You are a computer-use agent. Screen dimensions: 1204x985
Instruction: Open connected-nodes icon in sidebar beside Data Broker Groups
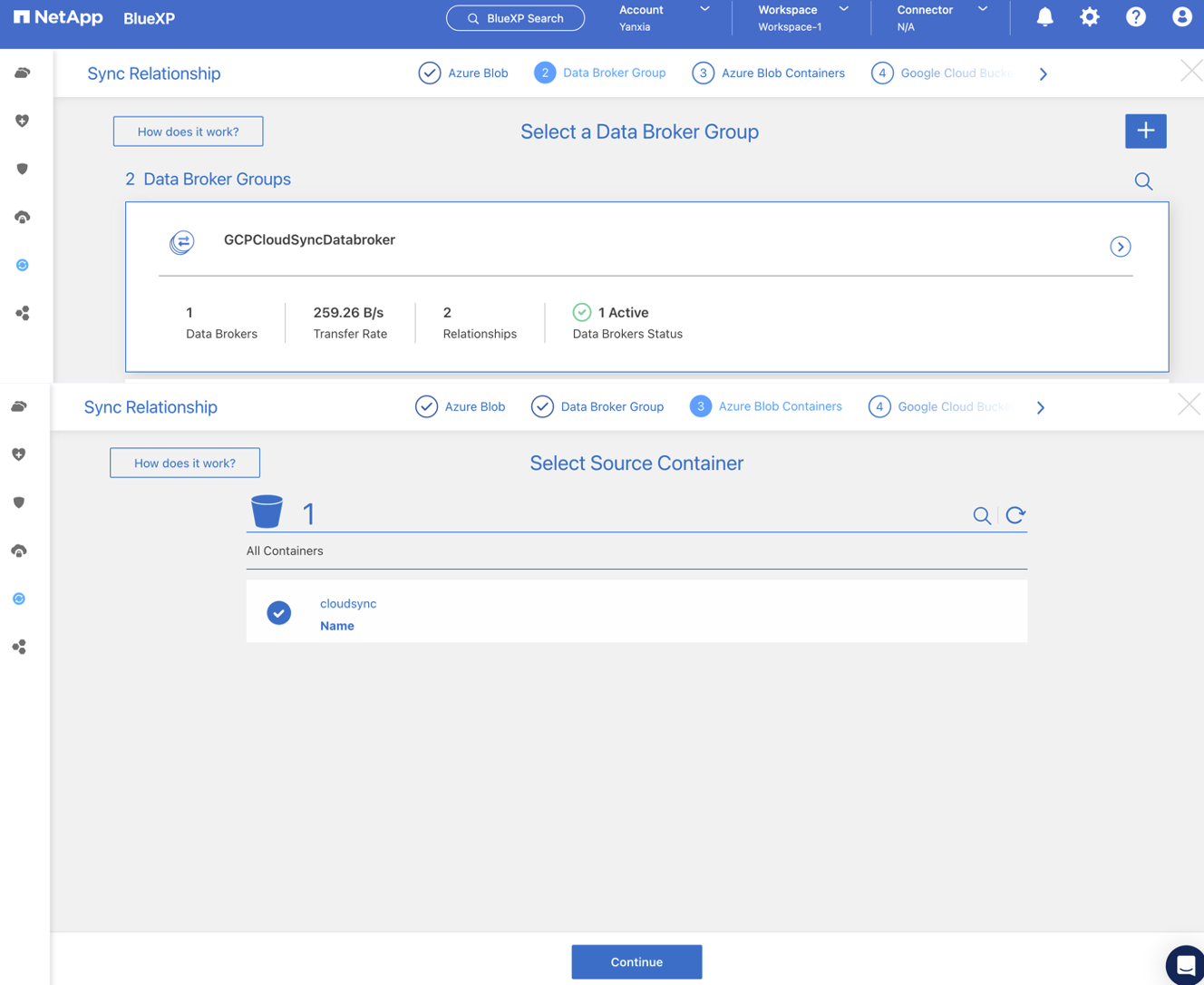tap(23, 313)
